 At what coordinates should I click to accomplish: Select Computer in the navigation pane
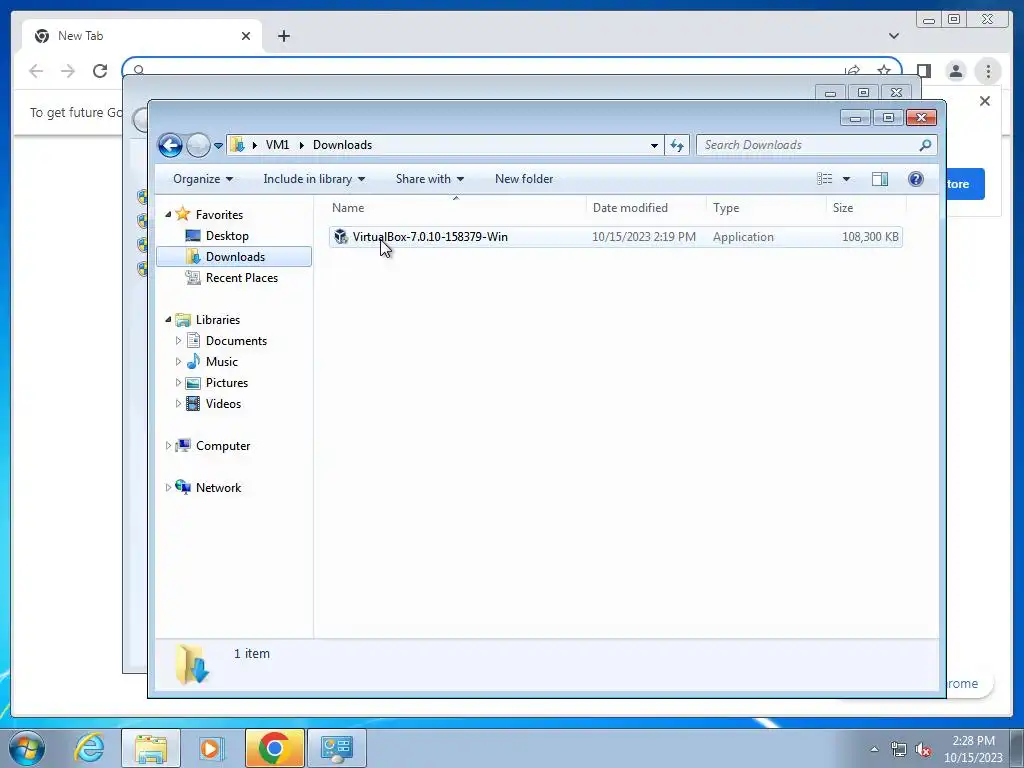223,445
